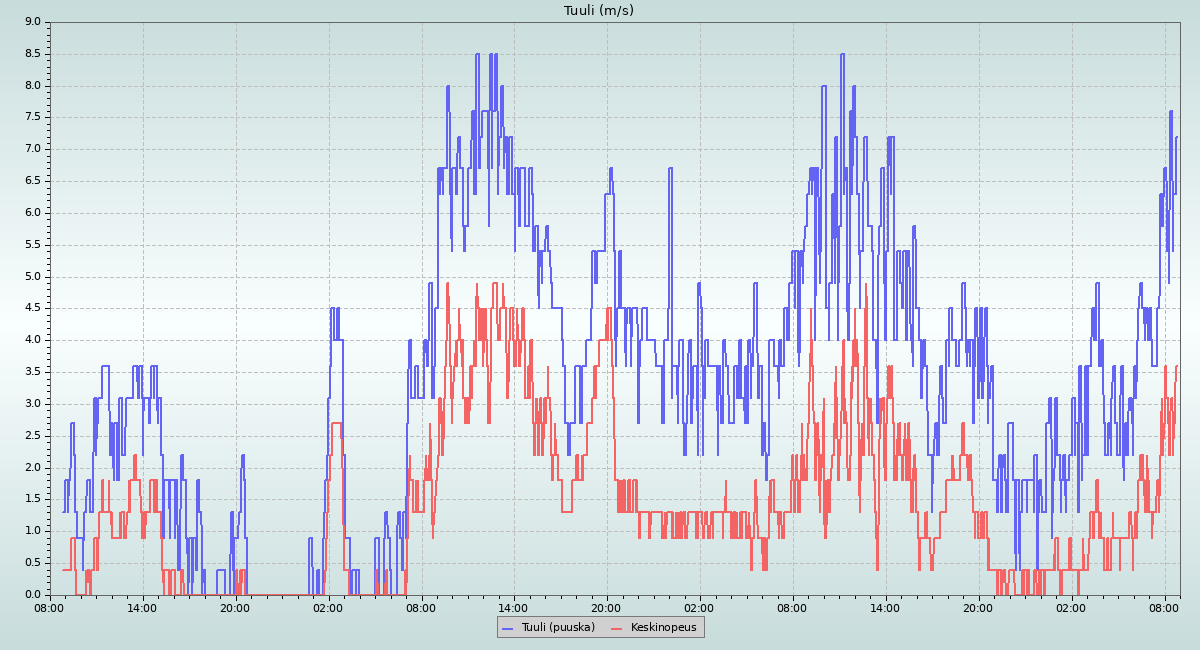Click the first 14:00 x-axis time label

[x=142, y=607]
